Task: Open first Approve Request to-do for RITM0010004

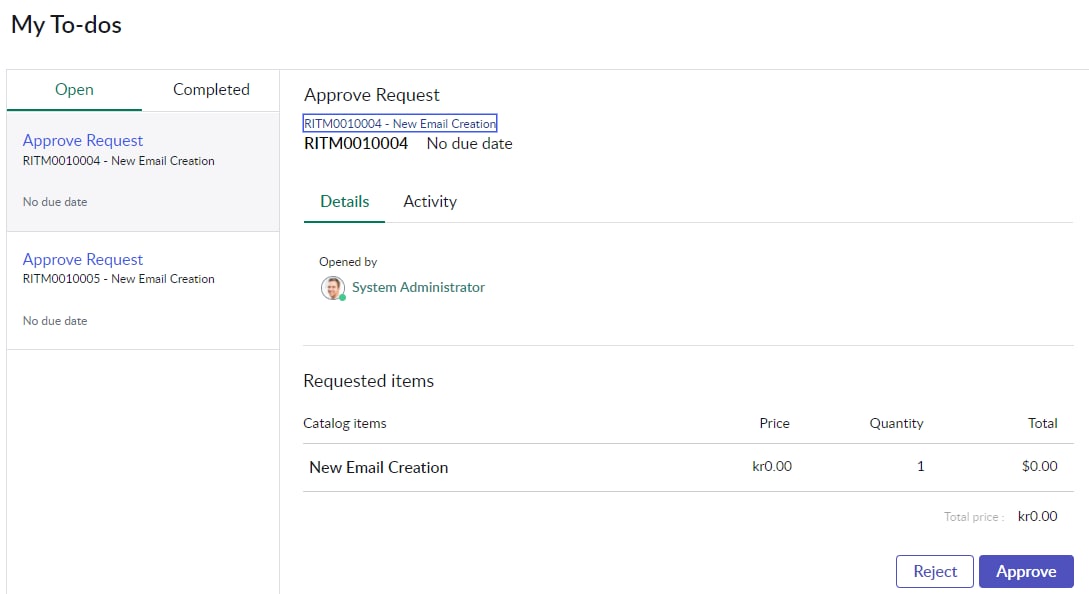Action: [83, 140]
